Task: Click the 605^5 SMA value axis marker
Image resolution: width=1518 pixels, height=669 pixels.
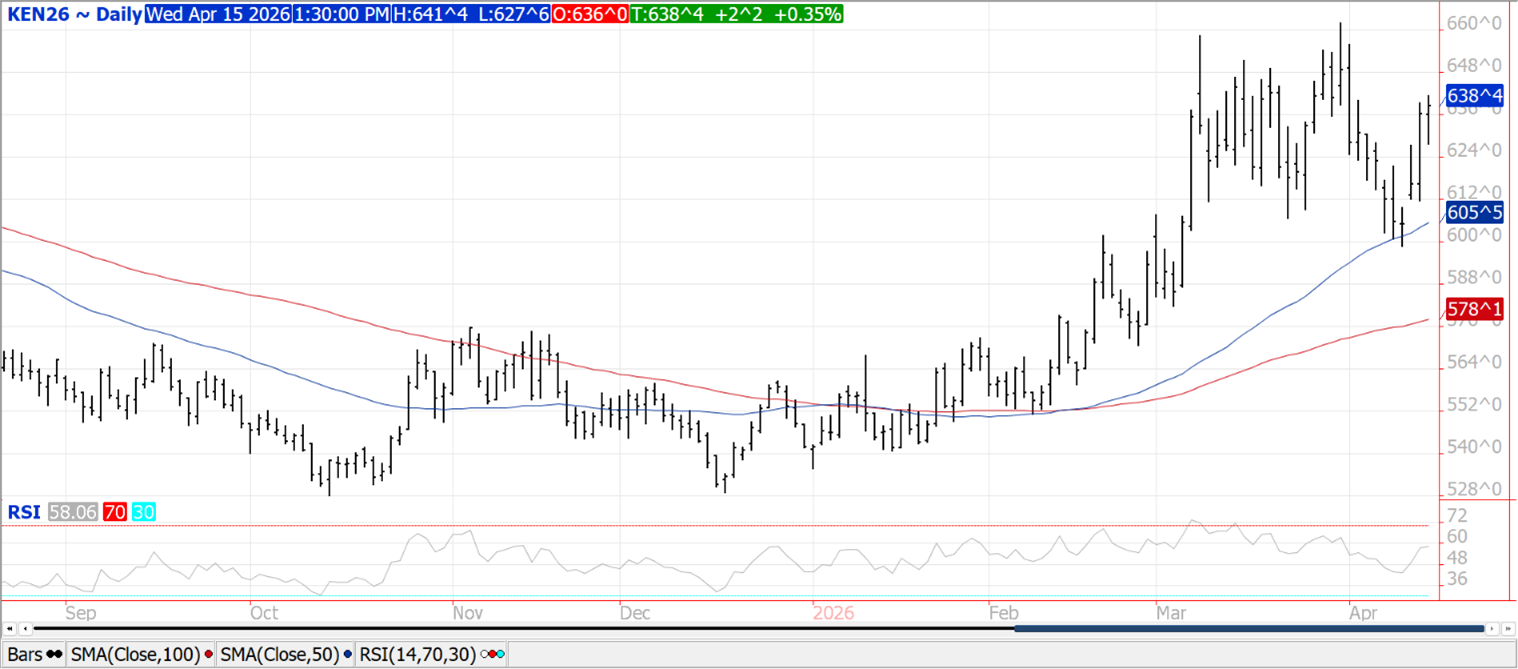Action: tap(1475, 213)
